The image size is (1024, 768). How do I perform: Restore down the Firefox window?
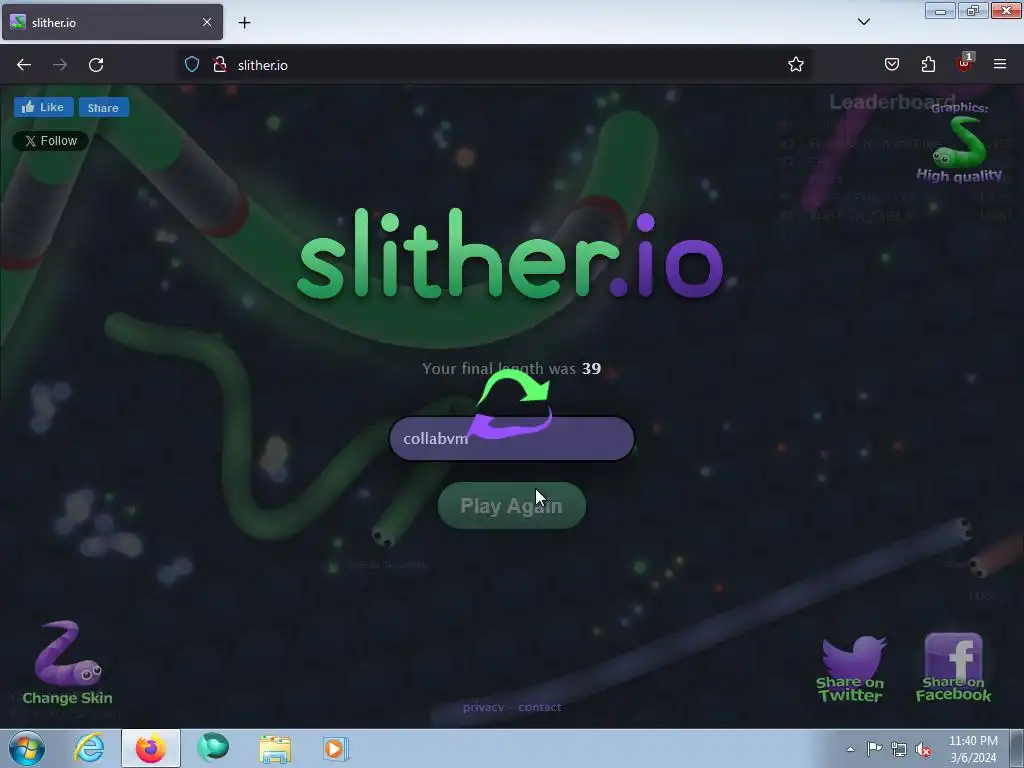[x=973, y=11]
